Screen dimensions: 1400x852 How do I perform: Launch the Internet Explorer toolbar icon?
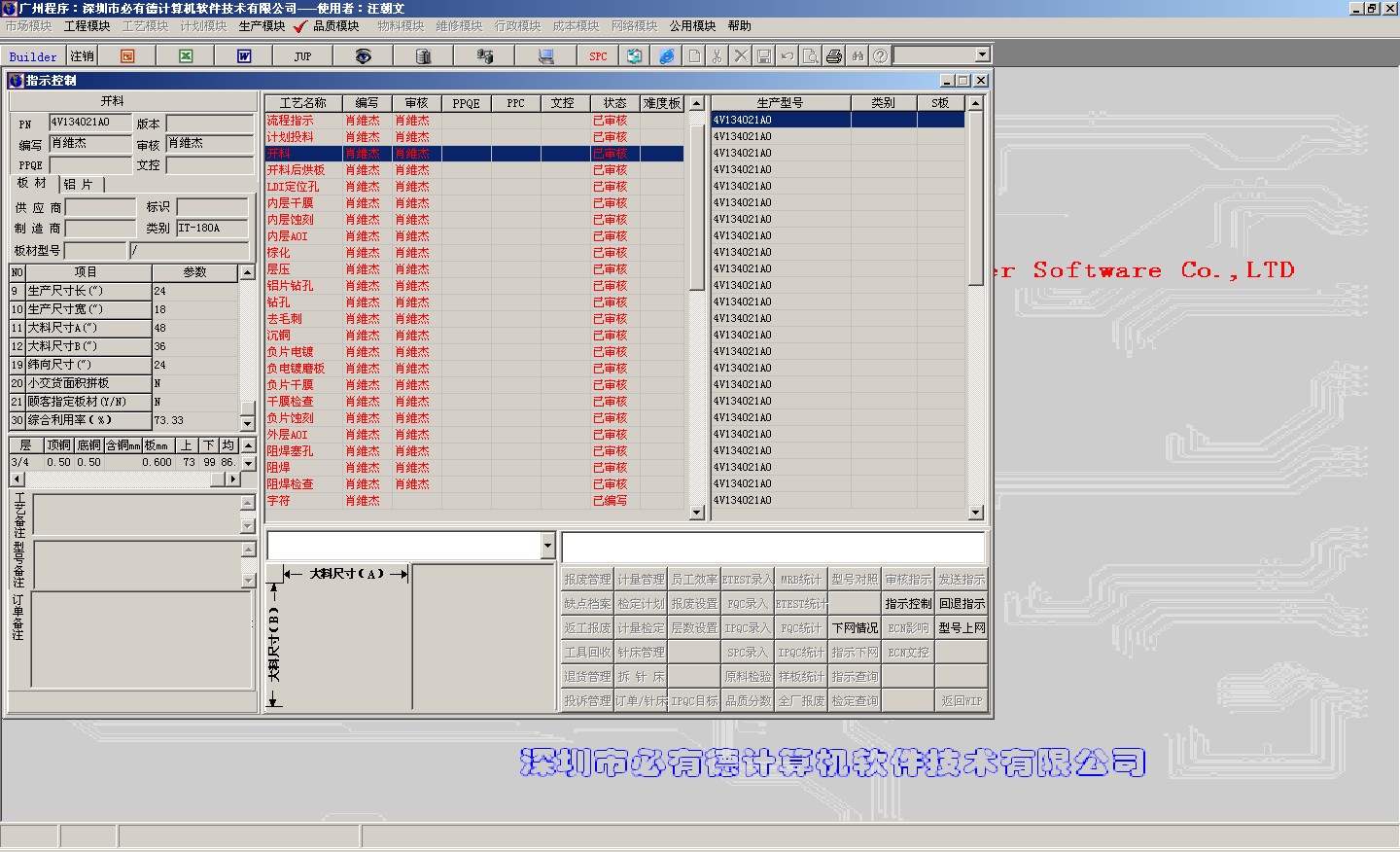[667, 56]
